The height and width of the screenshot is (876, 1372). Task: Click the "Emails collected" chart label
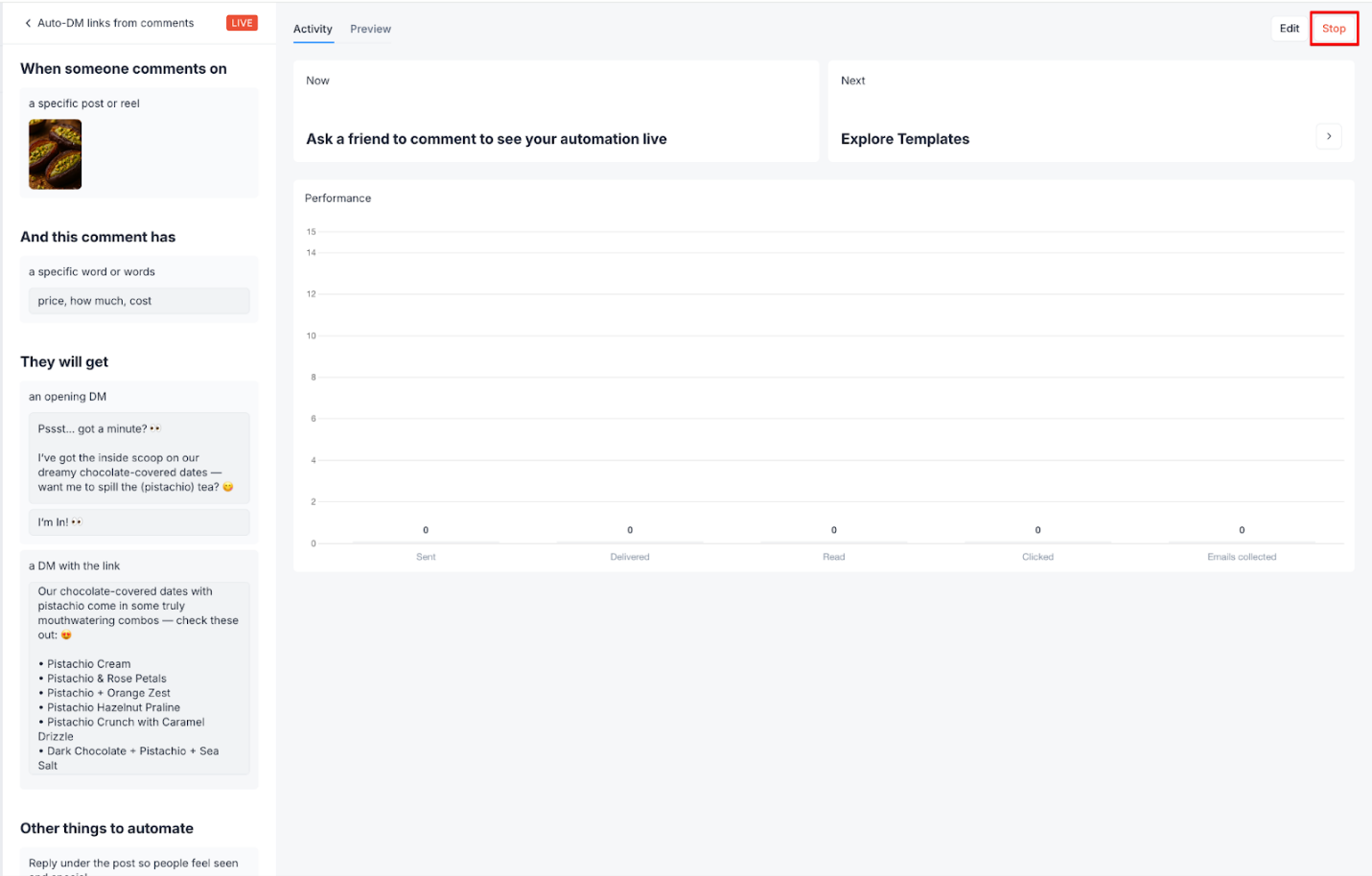coord(1242,557)
